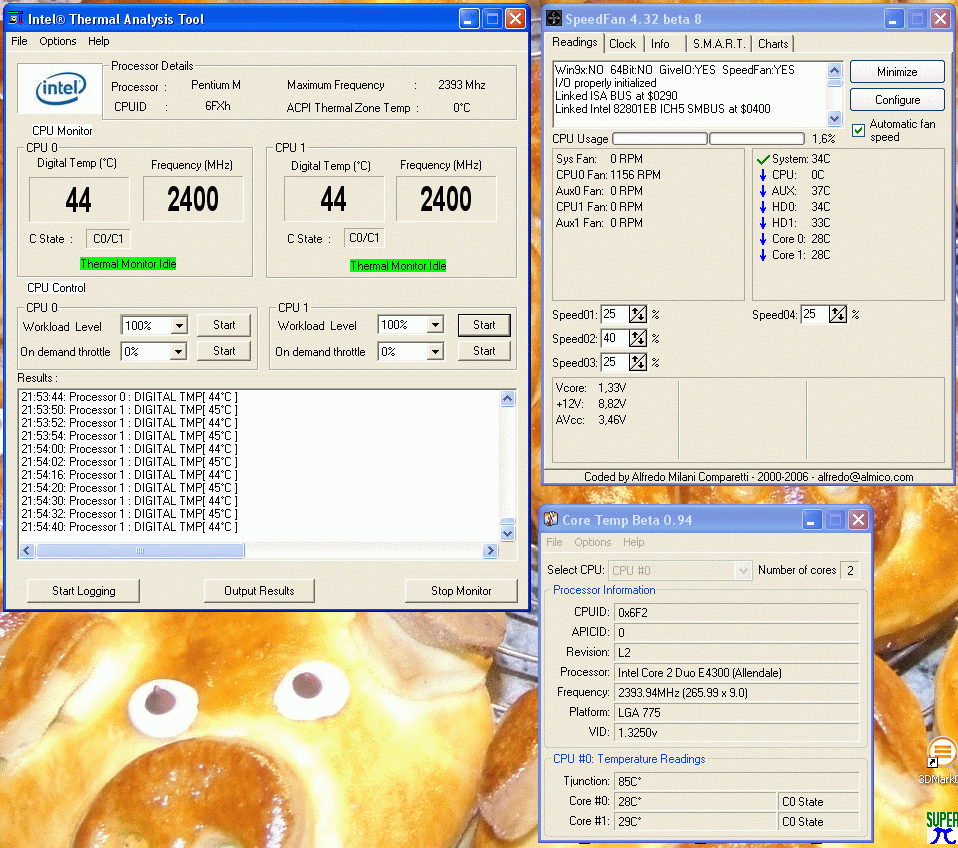Toggle the Automatic fan speed checkbox
Screen dimensions: 958x848
coord(858,130)
